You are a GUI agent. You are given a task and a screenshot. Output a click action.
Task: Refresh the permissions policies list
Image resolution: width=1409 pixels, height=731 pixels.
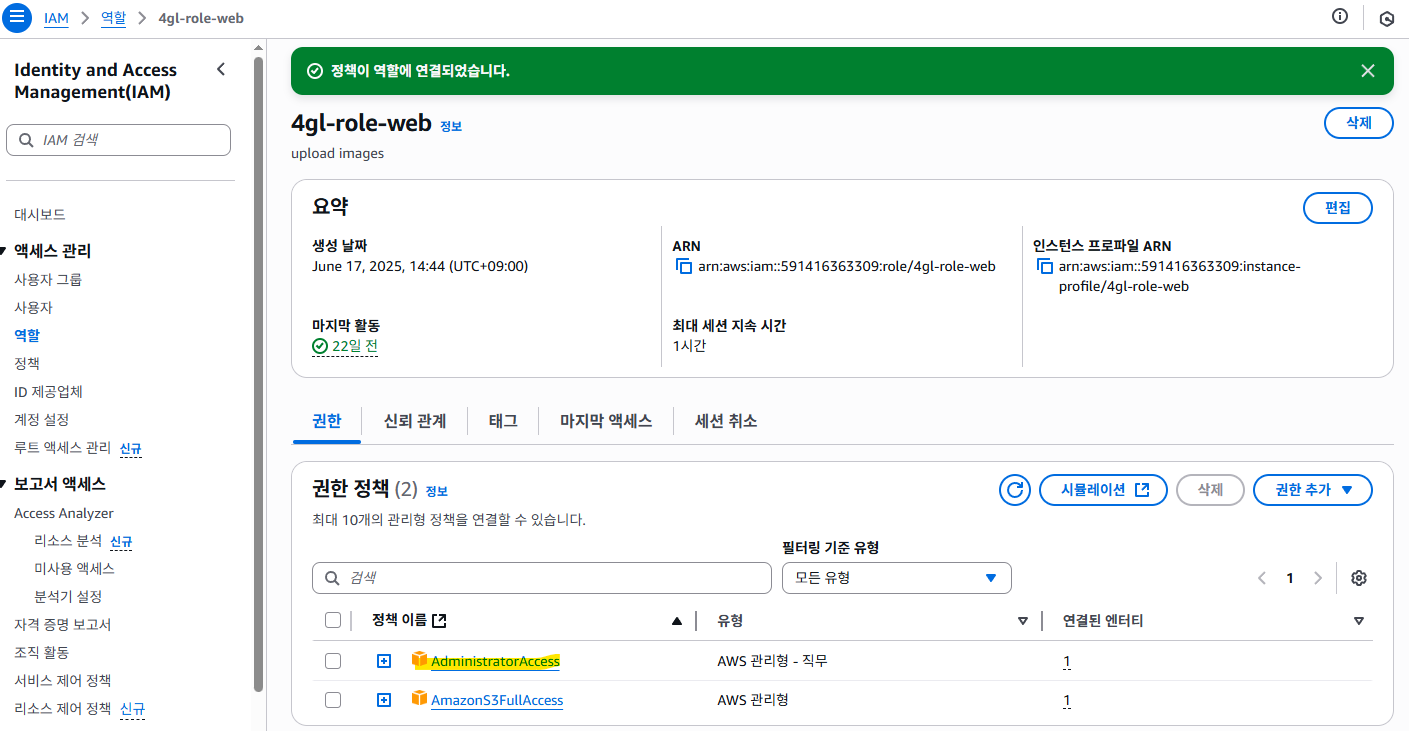coord(1015,490)
